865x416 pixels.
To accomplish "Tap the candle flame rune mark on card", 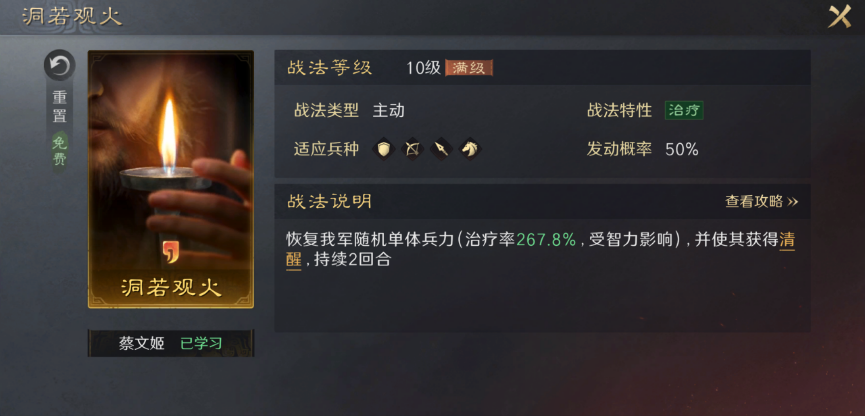I will pos(170,252).
